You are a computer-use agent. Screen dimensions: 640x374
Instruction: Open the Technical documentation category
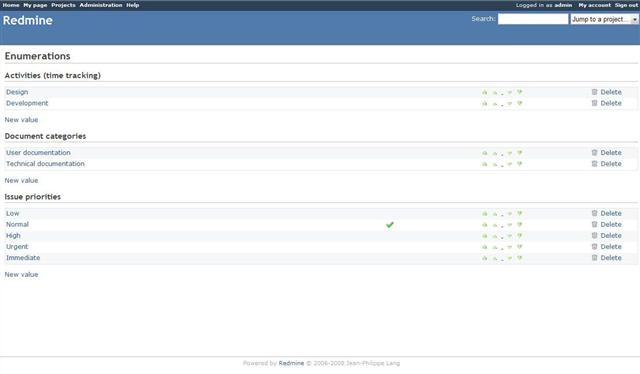pos(45,164)
